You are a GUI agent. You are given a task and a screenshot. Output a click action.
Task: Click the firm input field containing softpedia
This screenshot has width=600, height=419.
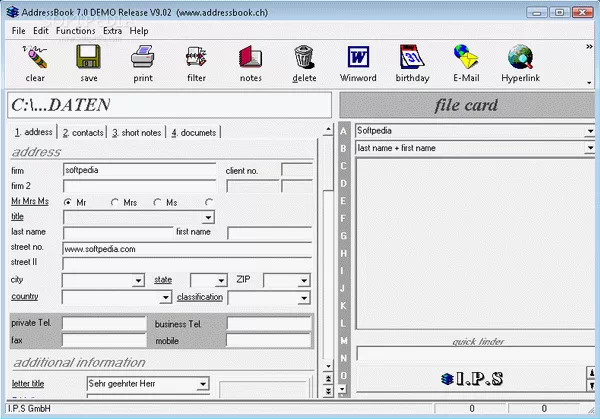[140, 170]
